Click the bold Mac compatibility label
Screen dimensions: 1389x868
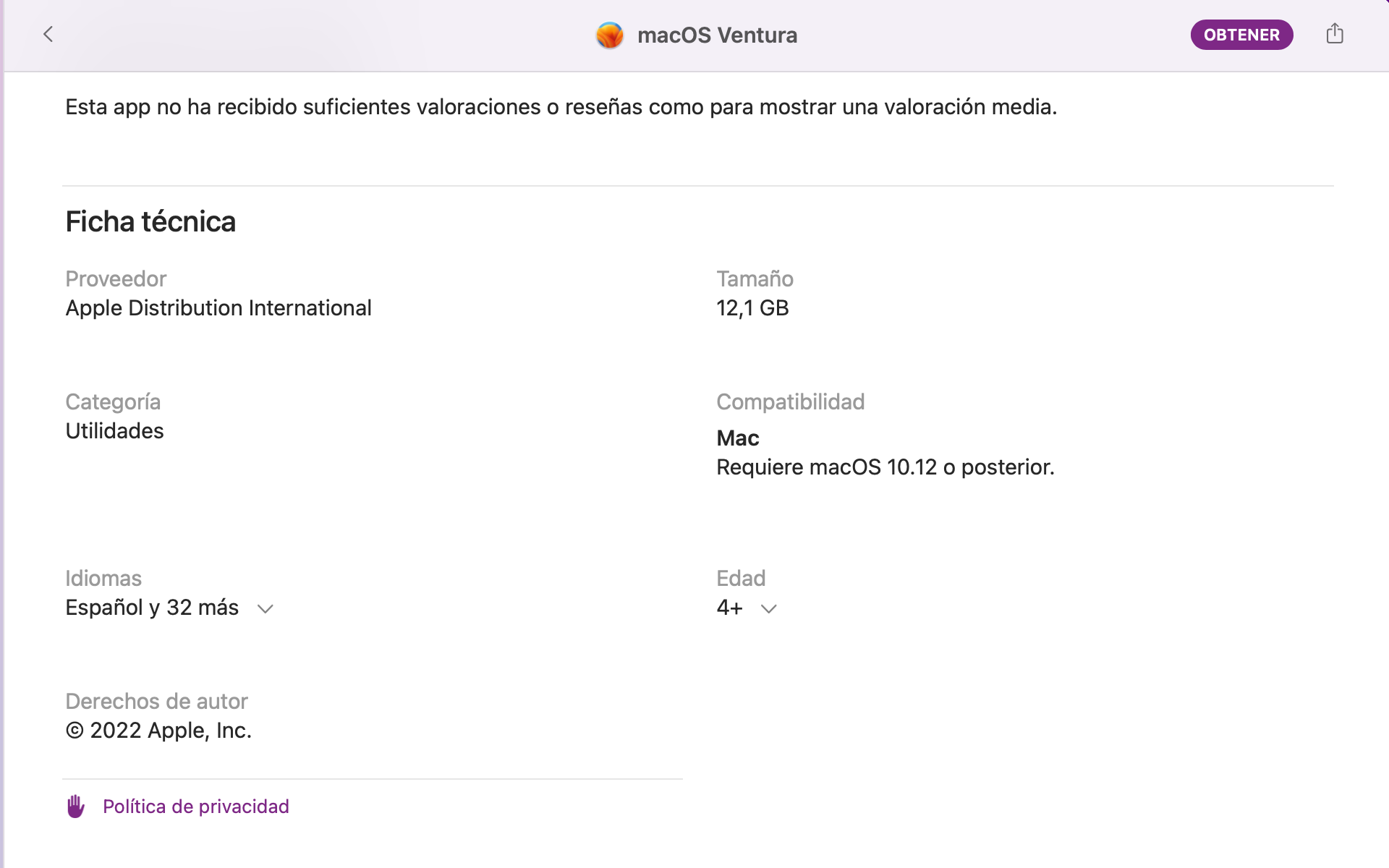(x=737, y=438)
